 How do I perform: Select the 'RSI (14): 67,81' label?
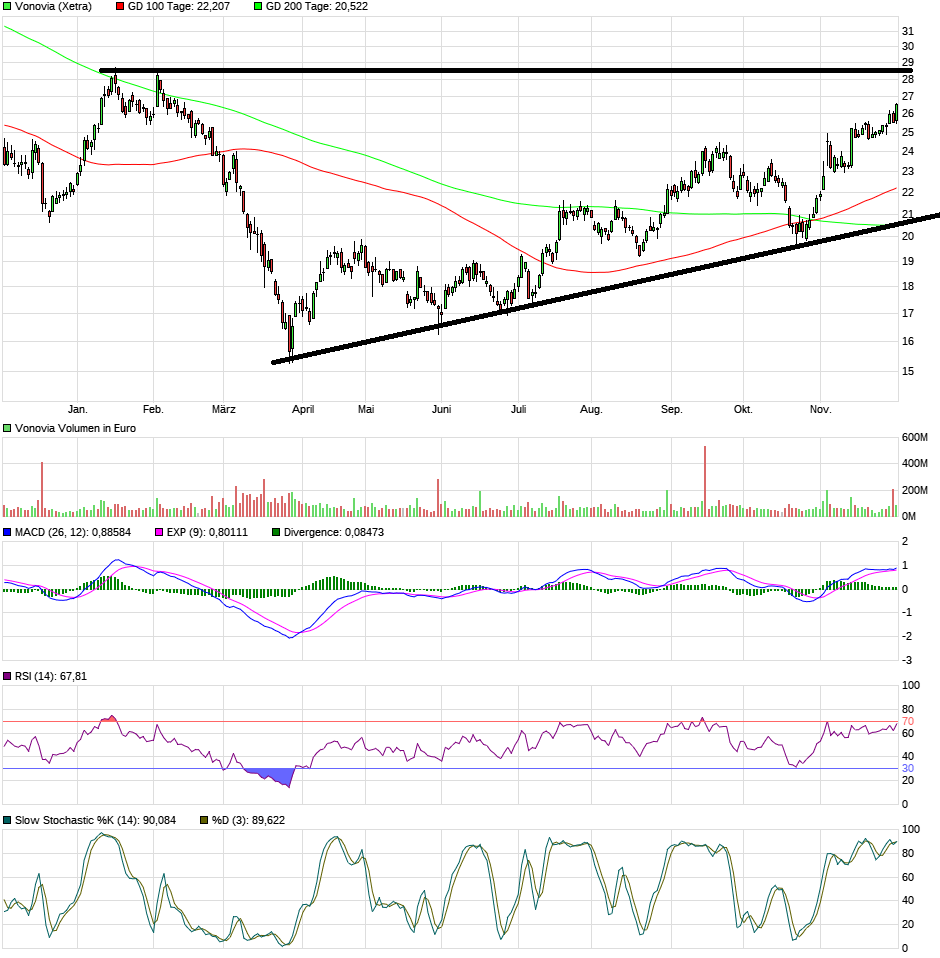[x=51, y=676]
